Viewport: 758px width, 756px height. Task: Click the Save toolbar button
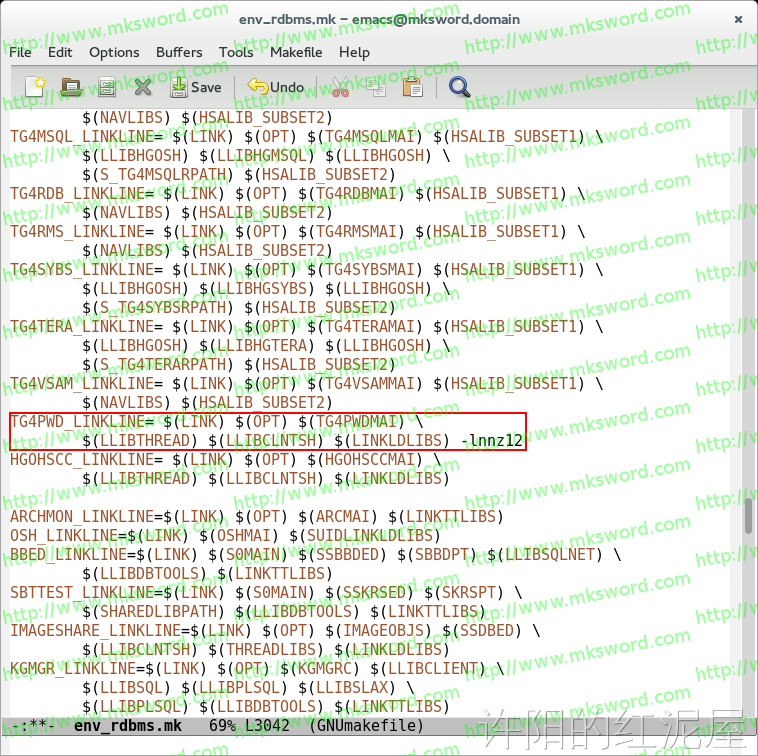(196, 87)
